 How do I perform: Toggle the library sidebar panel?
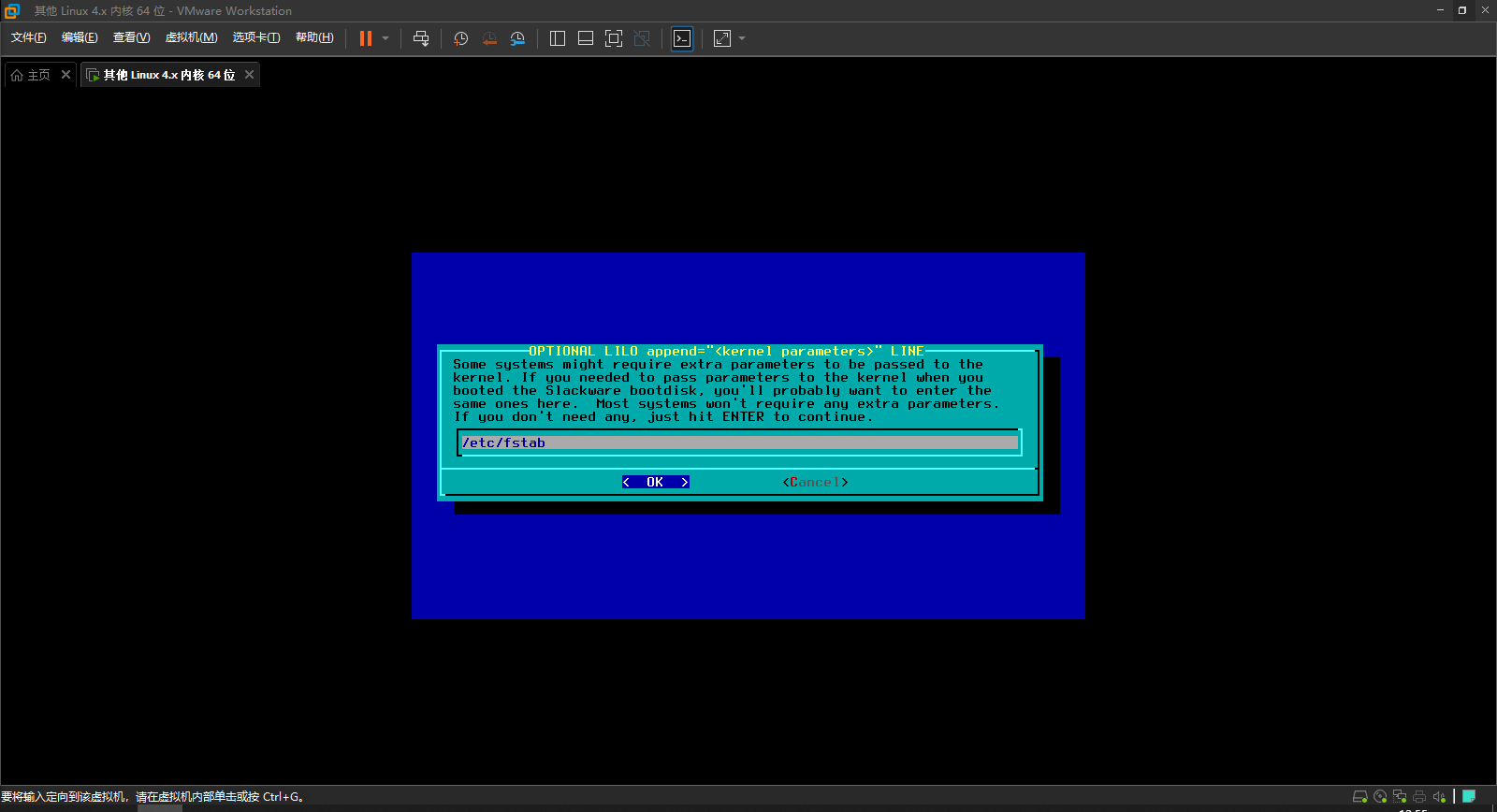point(558,38)
